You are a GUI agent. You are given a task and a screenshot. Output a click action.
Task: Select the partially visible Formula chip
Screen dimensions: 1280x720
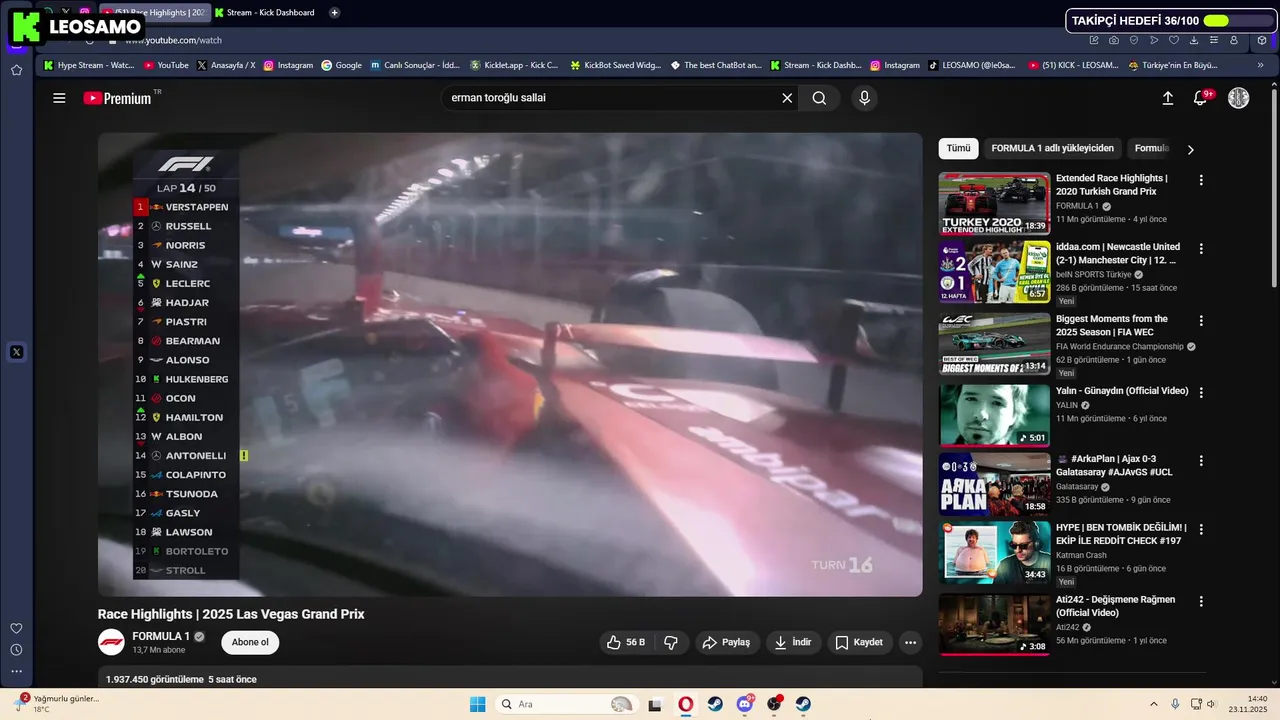point(1150,148)
